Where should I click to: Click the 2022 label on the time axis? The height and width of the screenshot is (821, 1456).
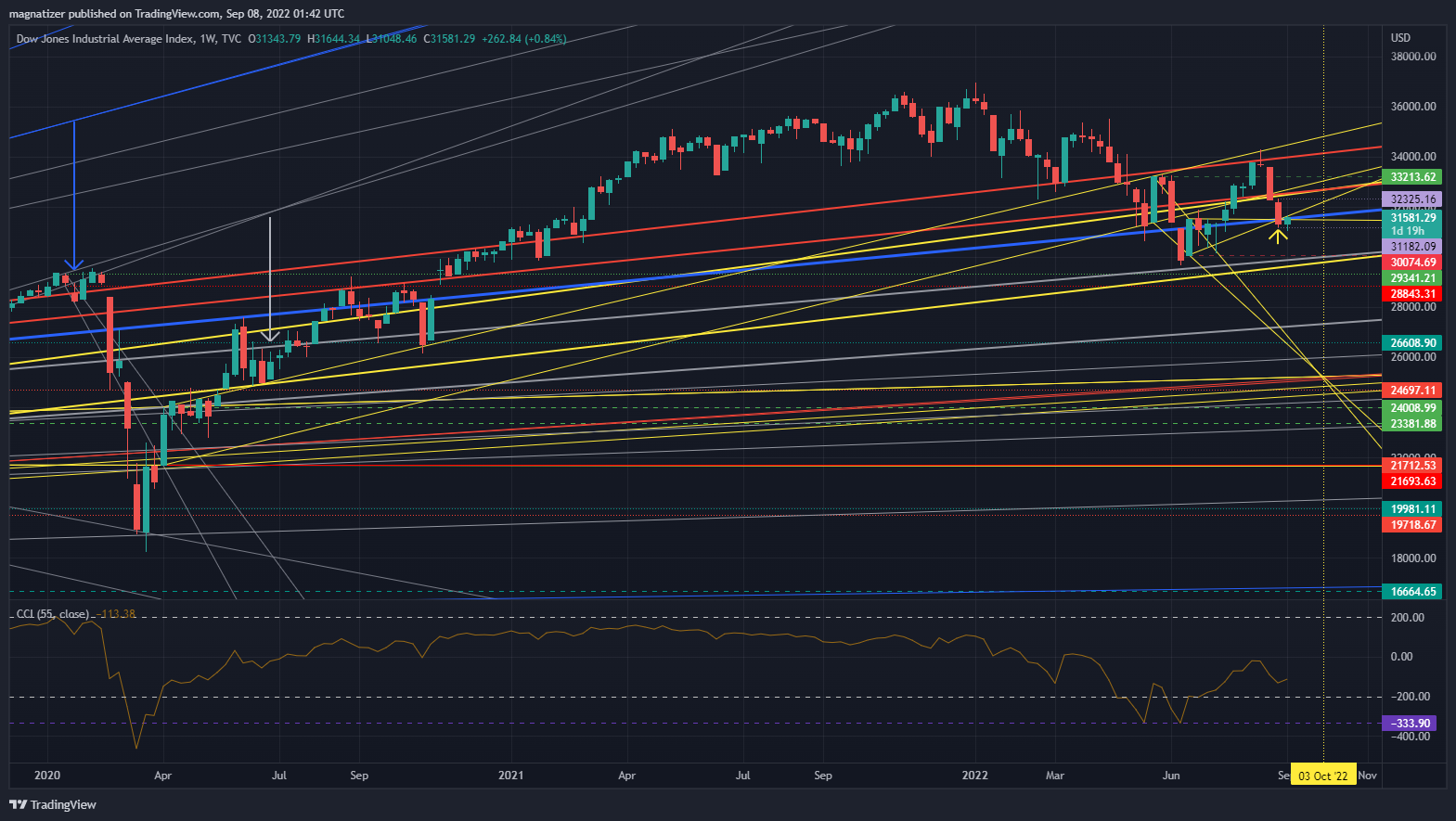pyautogui.click(x=975, y=776)
